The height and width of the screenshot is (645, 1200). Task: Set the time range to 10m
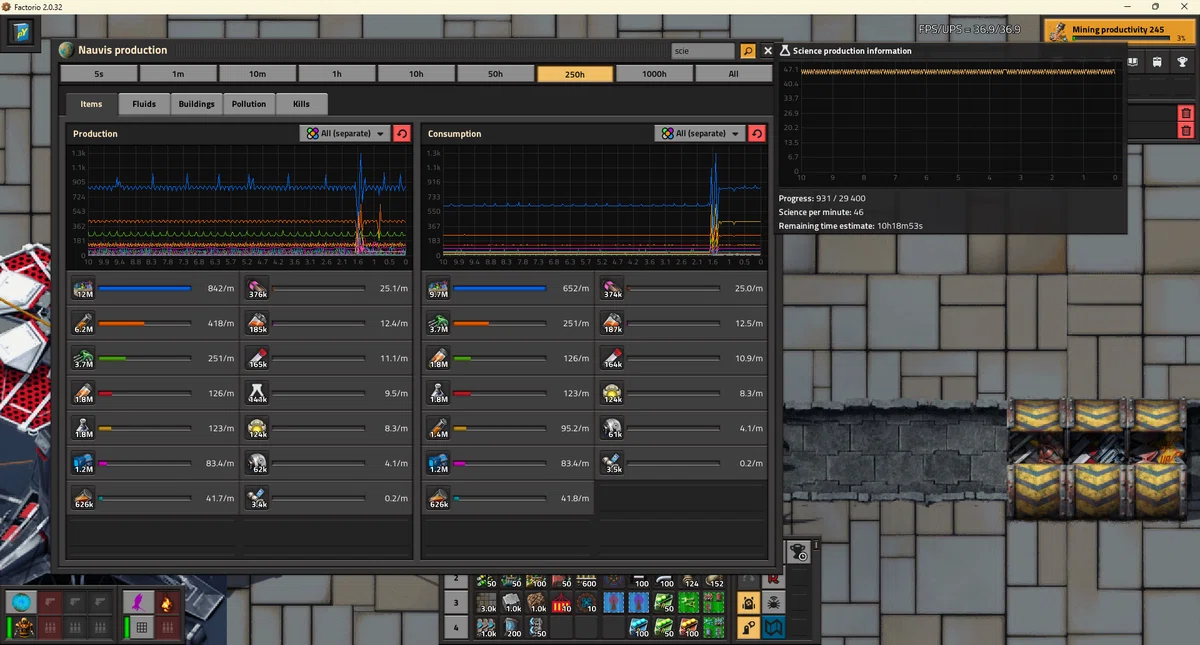pyautogui.click(x=258, y=74)
